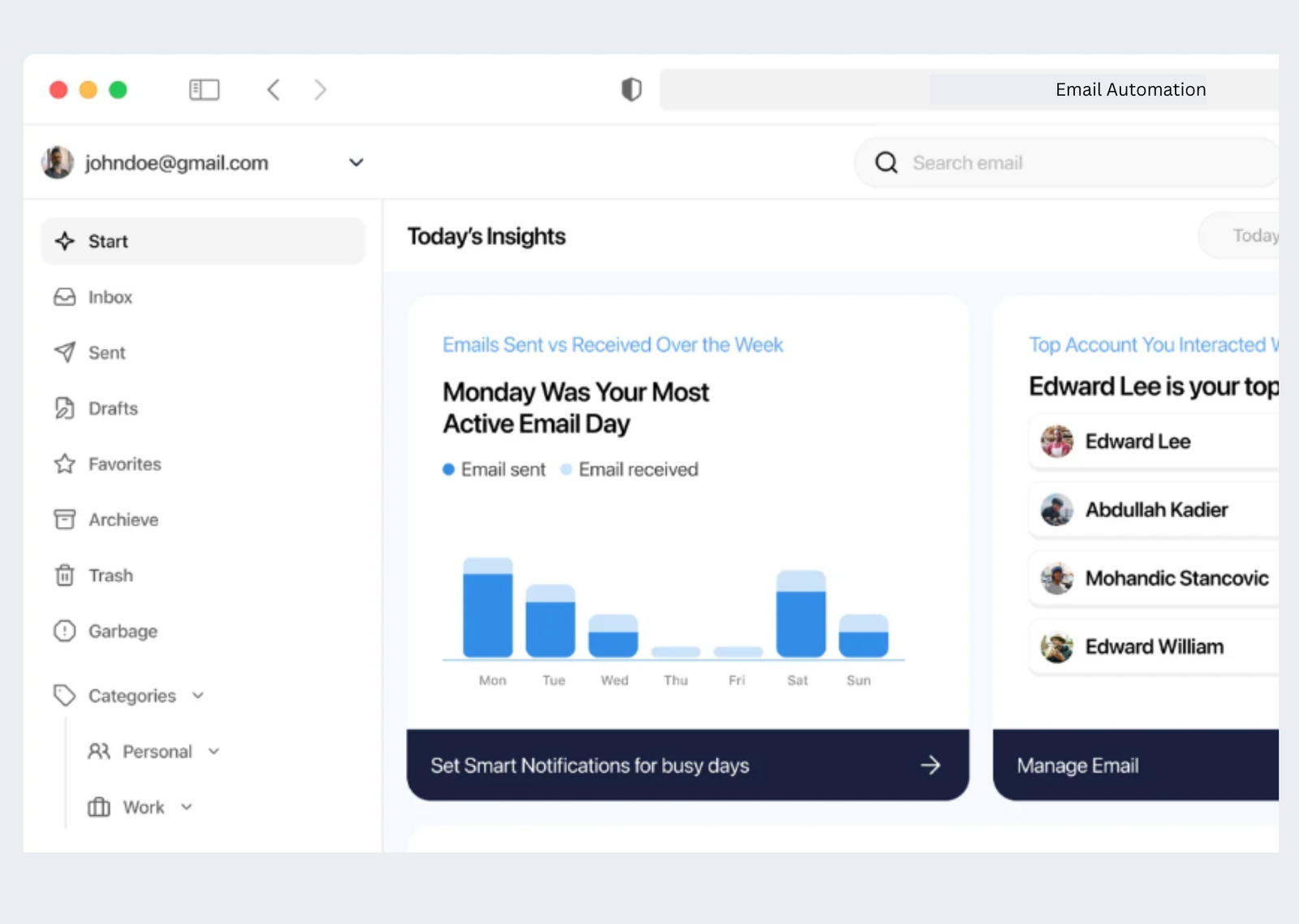Open the Favorites folder
The width and height of the screenshot is (1299, 924).
(x=124, y=464)
